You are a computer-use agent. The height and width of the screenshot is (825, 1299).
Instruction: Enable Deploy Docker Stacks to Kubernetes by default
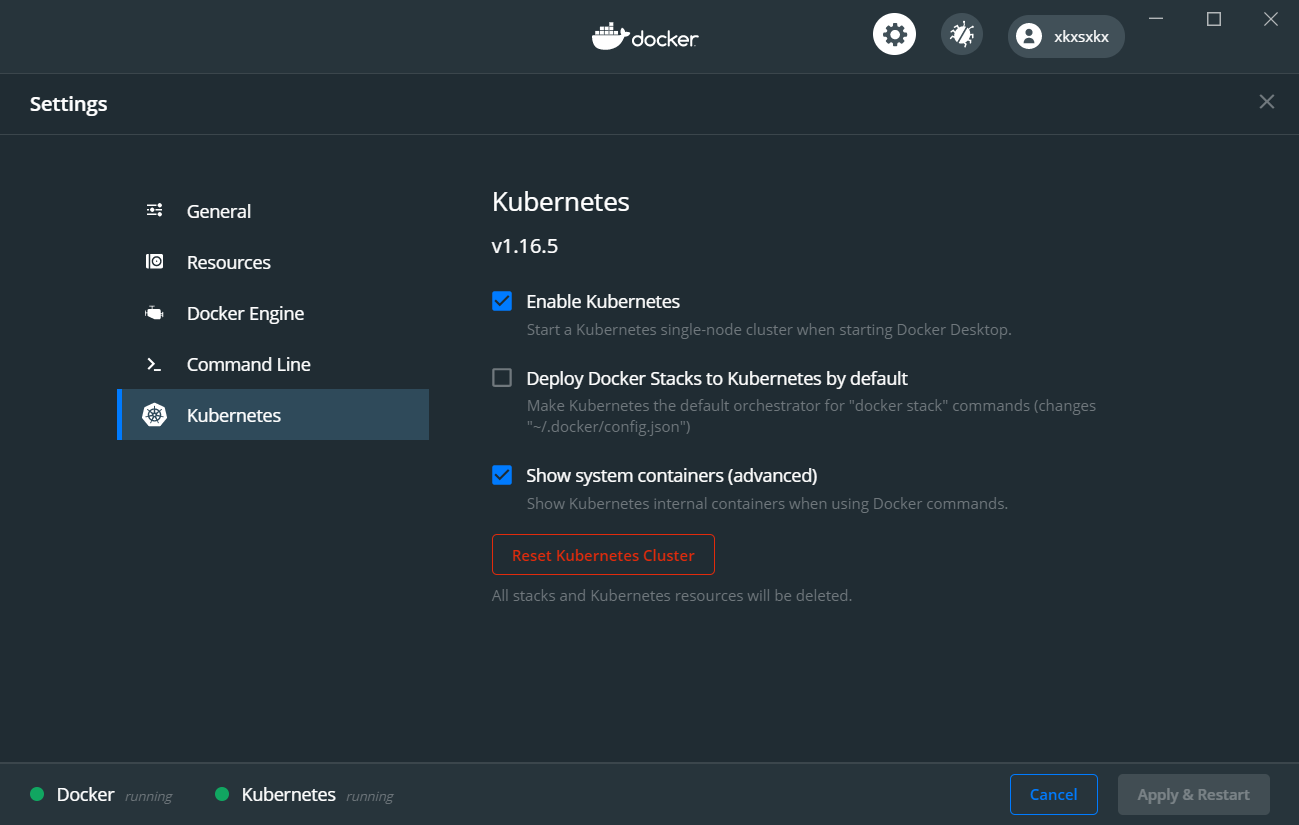pos(501,377)
